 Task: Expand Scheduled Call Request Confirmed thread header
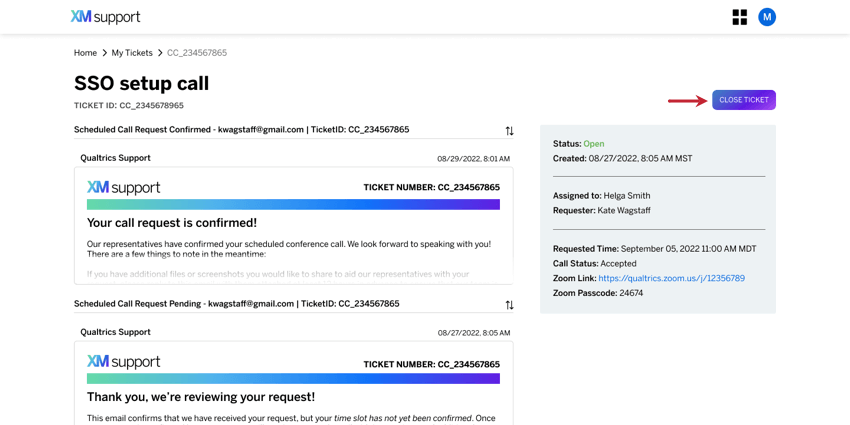click(241, 130)
